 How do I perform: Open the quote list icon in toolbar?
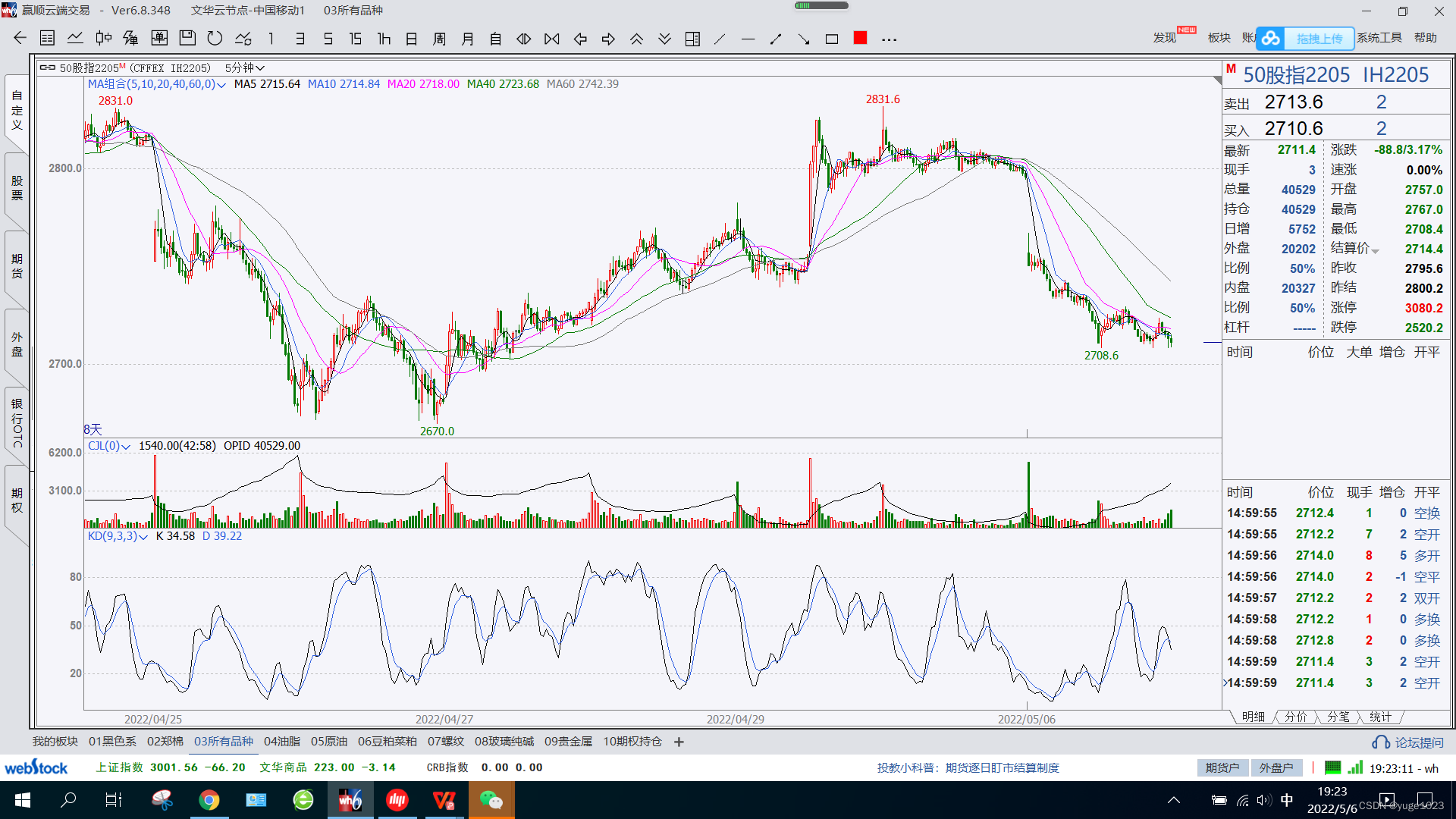tap(47, 38)
